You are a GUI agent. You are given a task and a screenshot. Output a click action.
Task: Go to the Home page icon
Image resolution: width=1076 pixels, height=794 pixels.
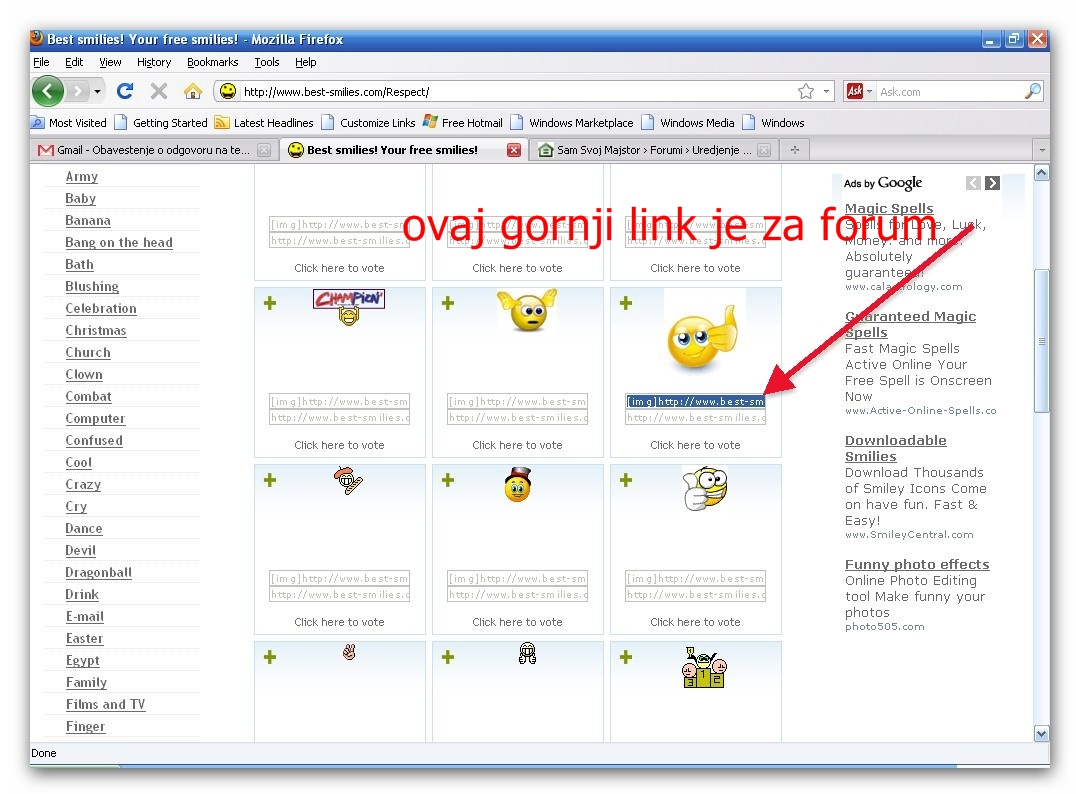[x=193, y=91]
